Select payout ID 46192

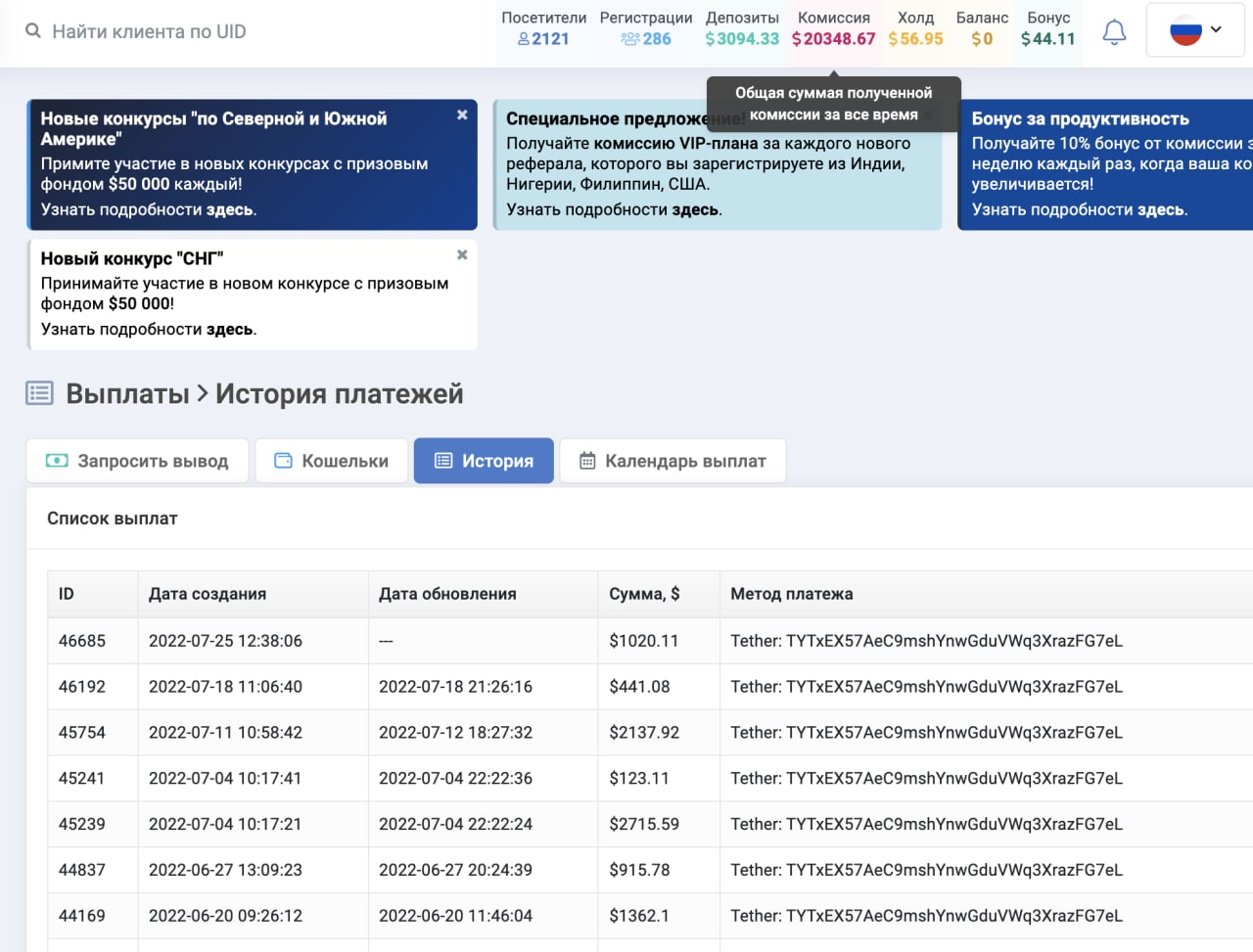82,687
